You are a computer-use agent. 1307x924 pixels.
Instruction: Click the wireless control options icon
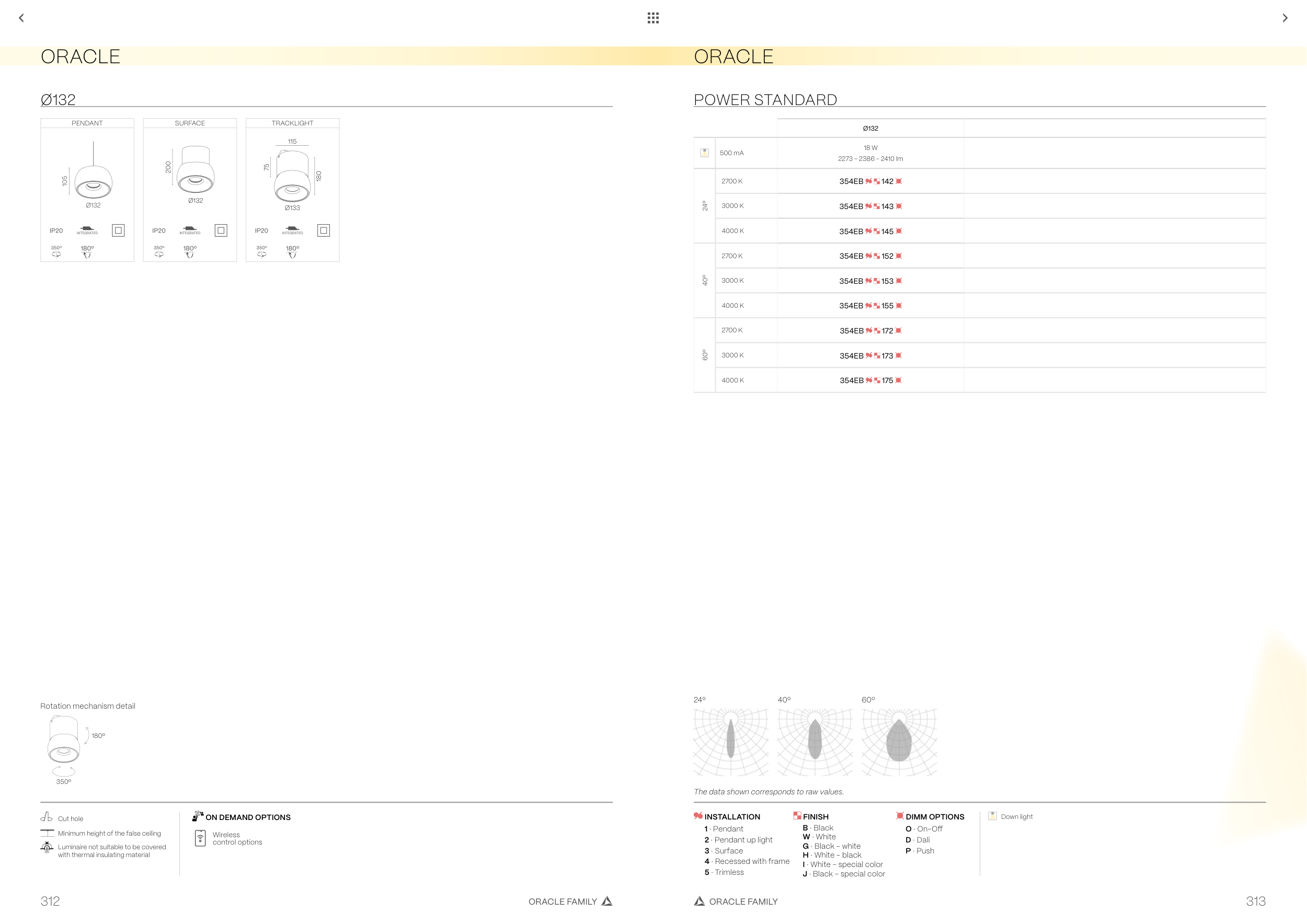[200, 838]
